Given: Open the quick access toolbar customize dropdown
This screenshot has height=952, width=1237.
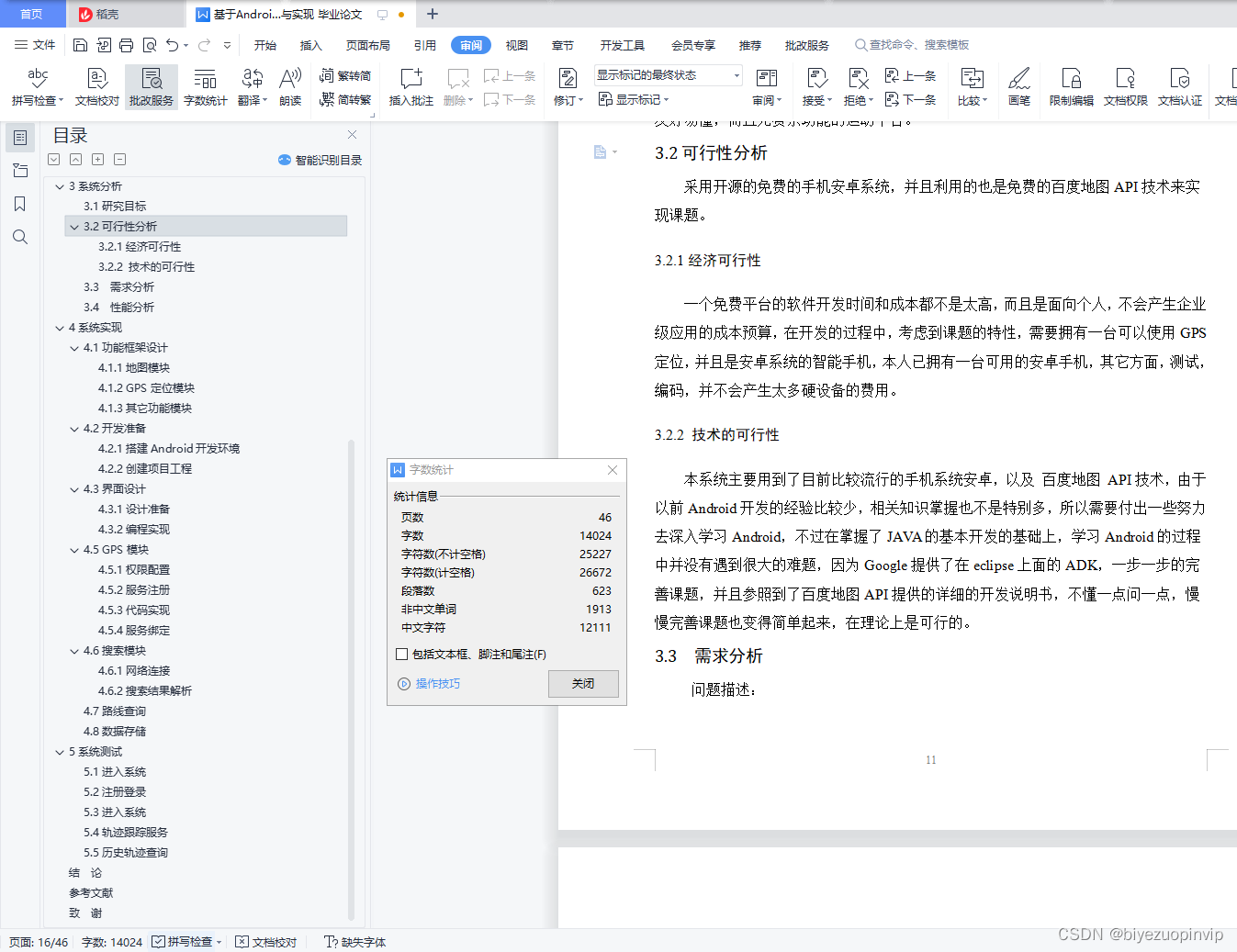Looking at the screenshot, I should 227,45.
